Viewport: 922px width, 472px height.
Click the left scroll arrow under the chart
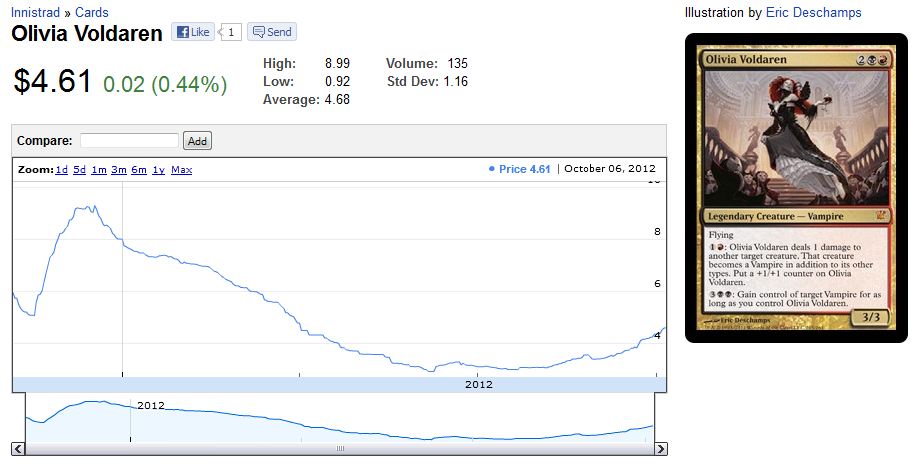(18, 449)
